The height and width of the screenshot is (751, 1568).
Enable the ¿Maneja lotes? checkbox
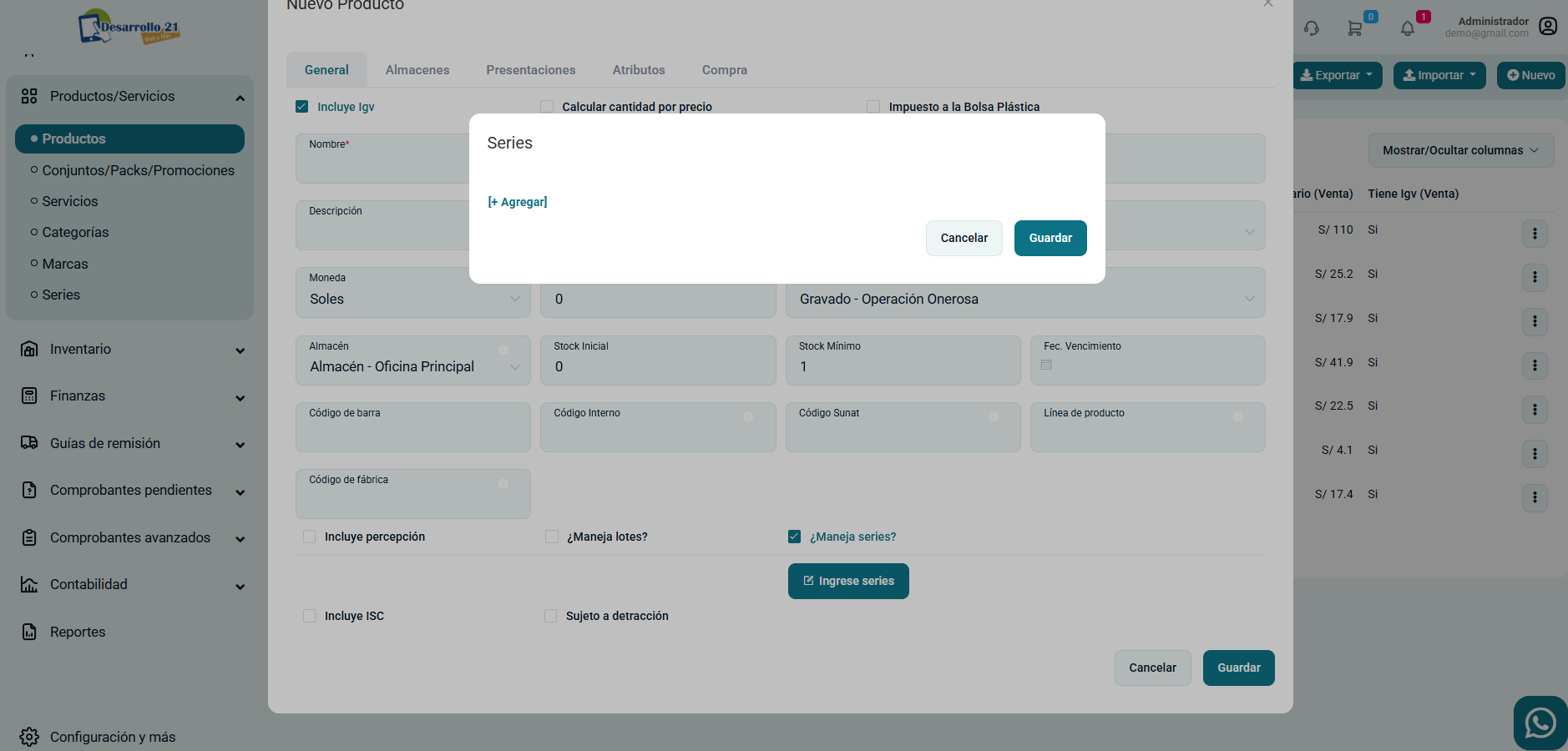pyautogui.click(x=552, y=537)
